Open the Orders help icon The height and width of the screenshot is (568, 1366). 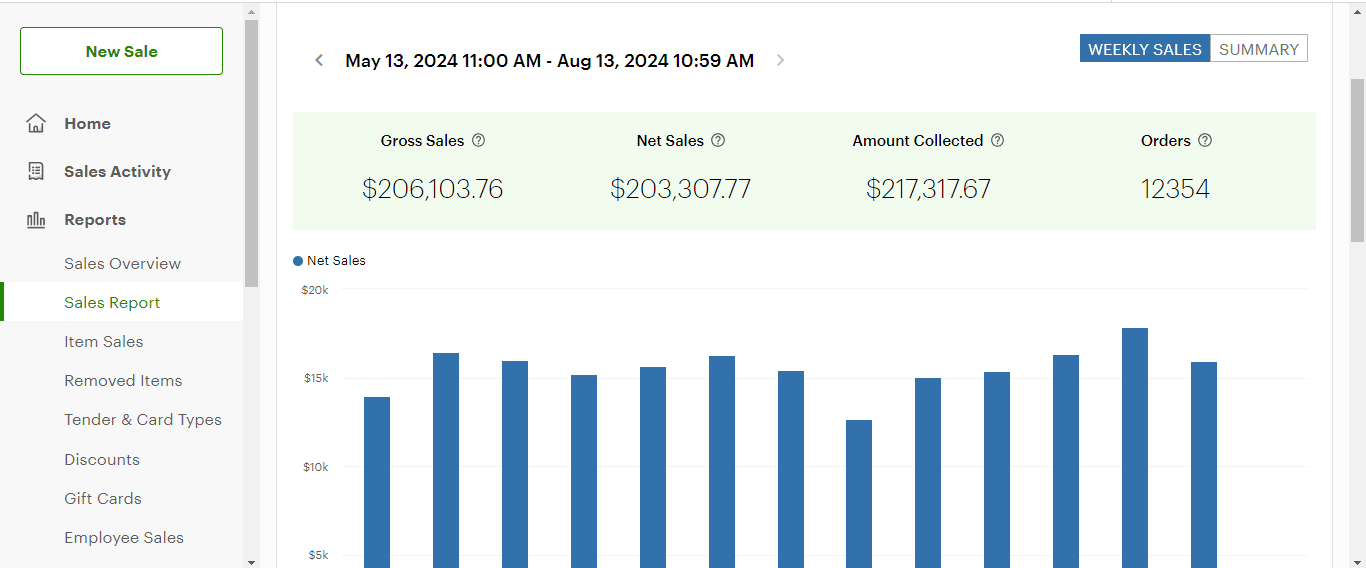(x=1205, y=141)
